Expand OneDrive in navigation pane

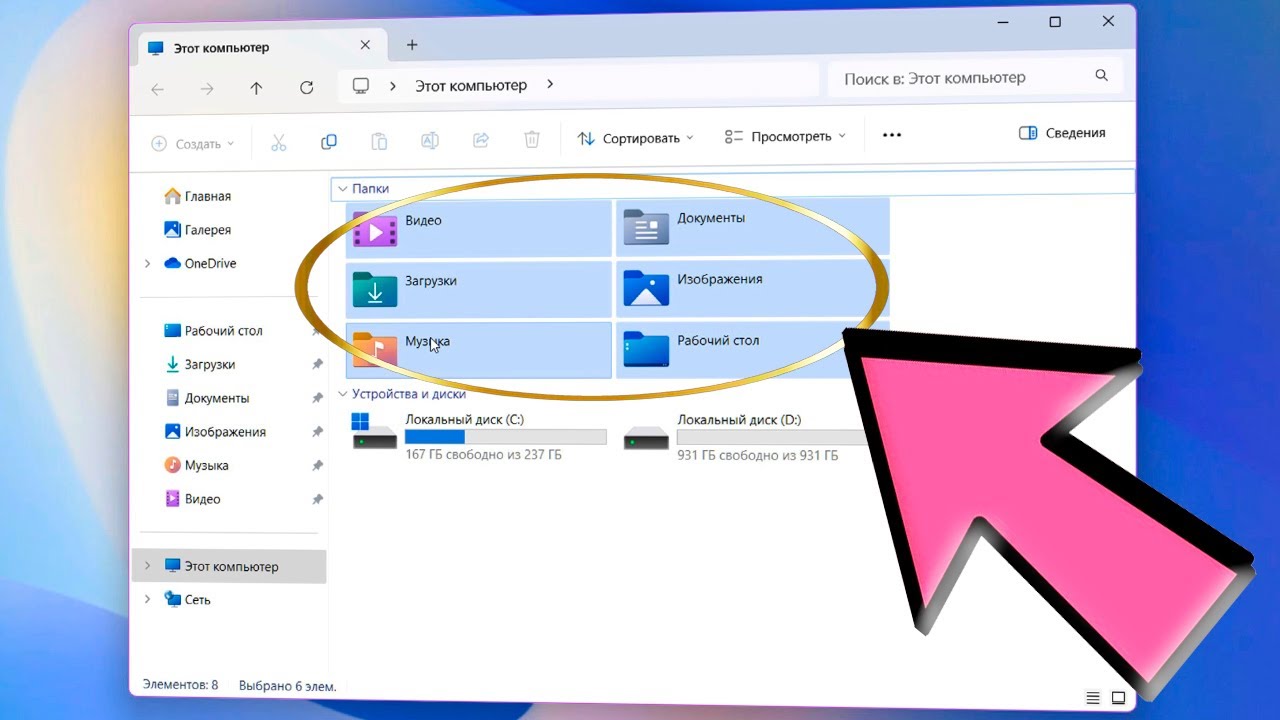tap(147, 263)
